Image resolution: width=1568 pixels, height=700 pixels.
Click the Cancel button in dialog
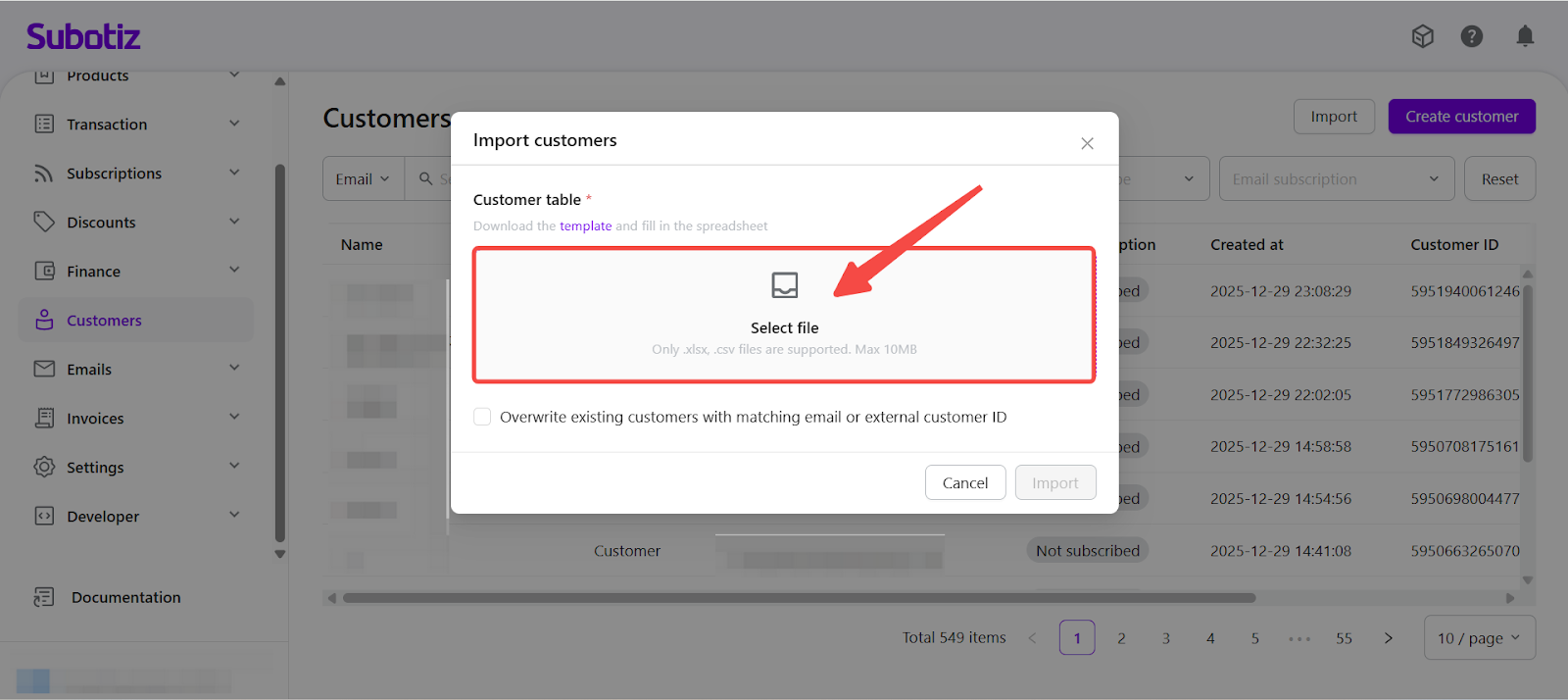pos(964,482)
